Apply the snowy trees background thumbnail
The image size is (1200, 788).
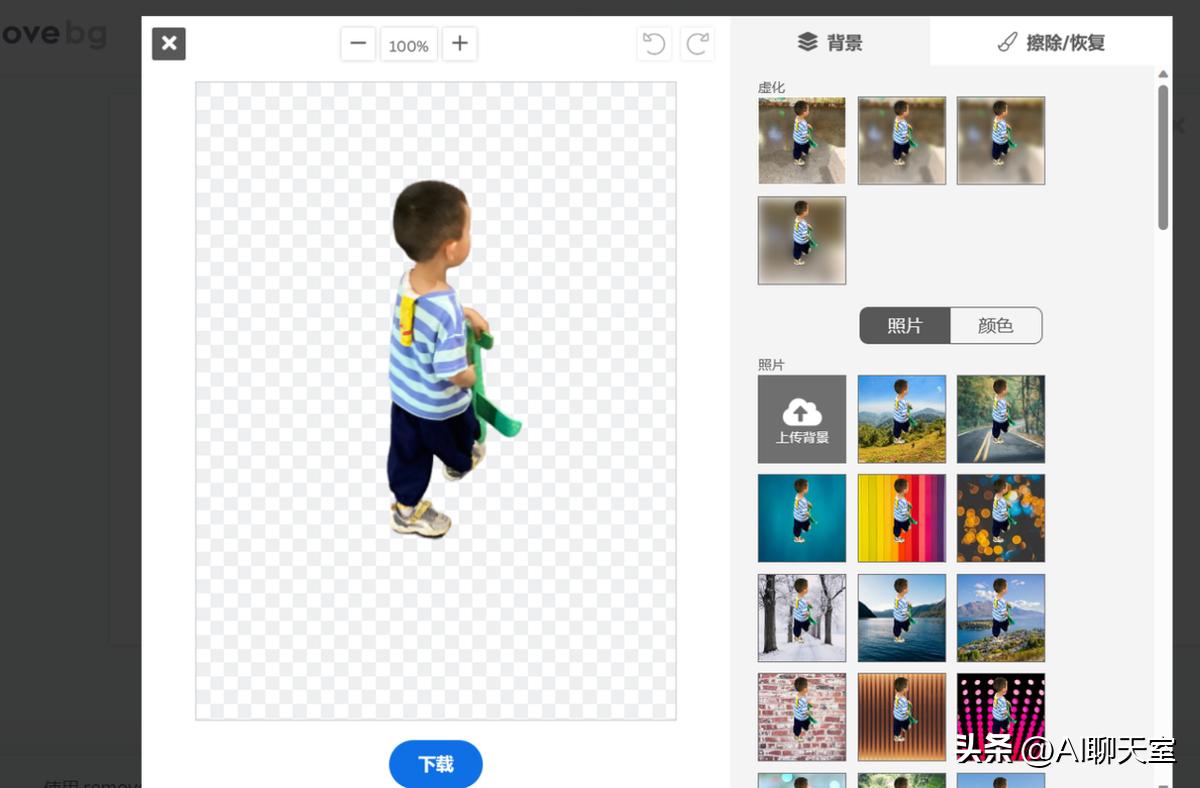click(x=801, y=617)
